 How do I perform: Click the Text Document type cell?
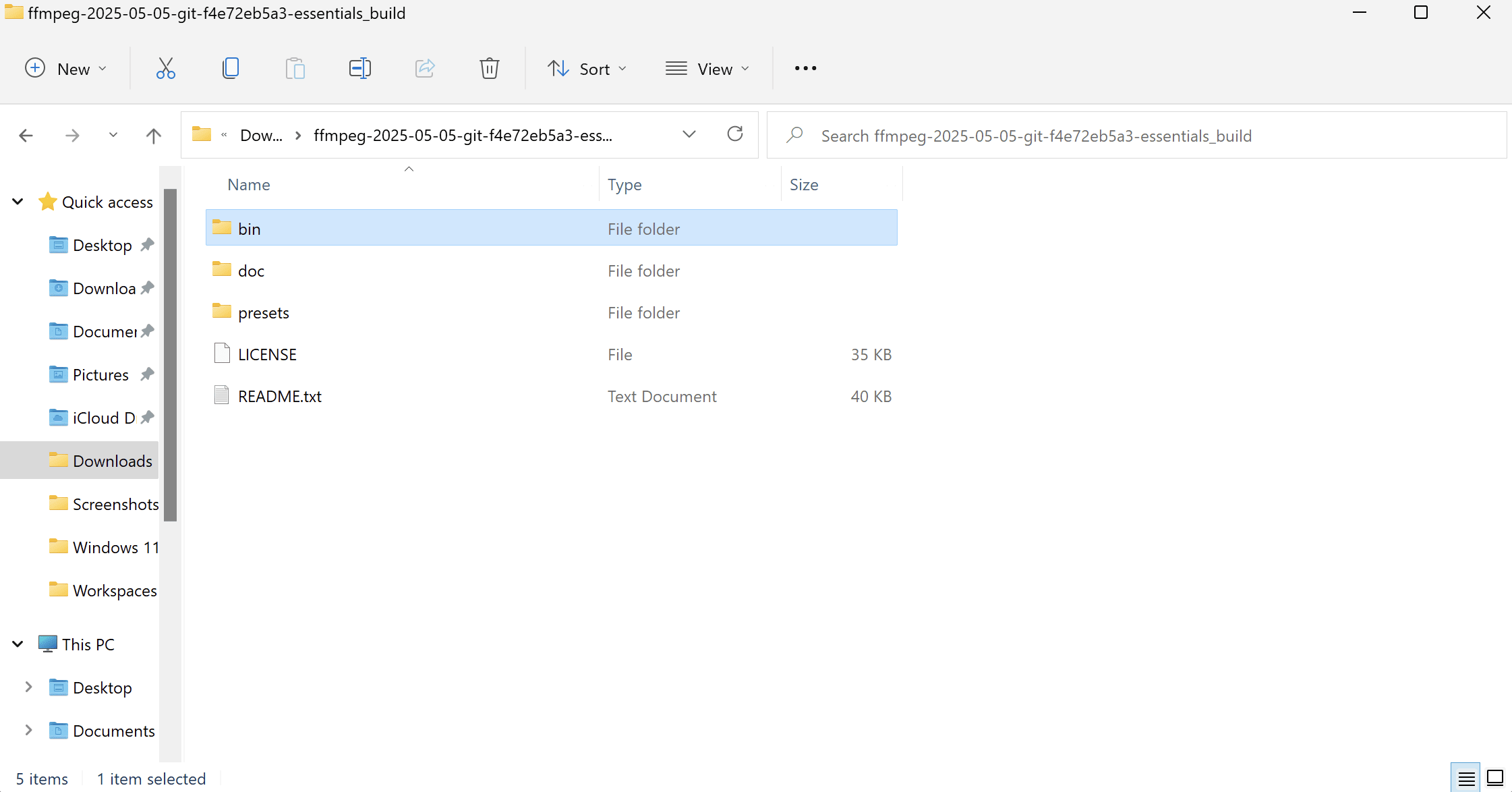click(662, 396)
